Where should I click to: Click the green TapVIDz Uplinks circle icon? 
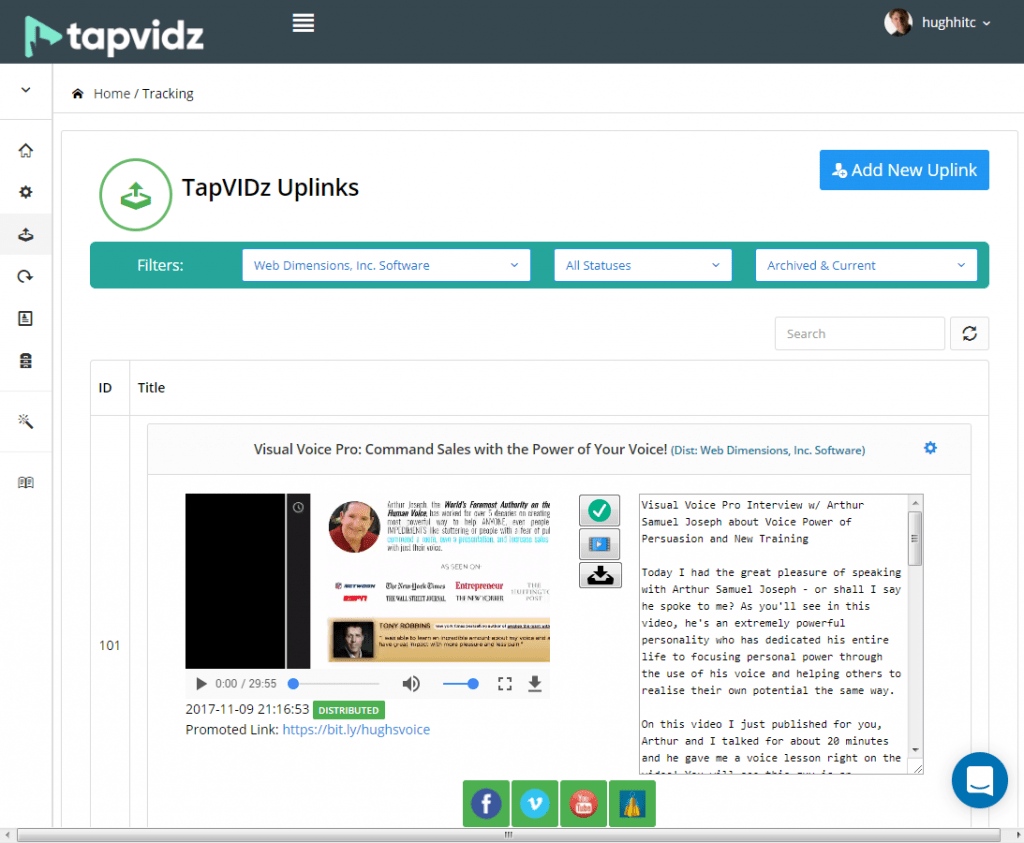[136, 195]
